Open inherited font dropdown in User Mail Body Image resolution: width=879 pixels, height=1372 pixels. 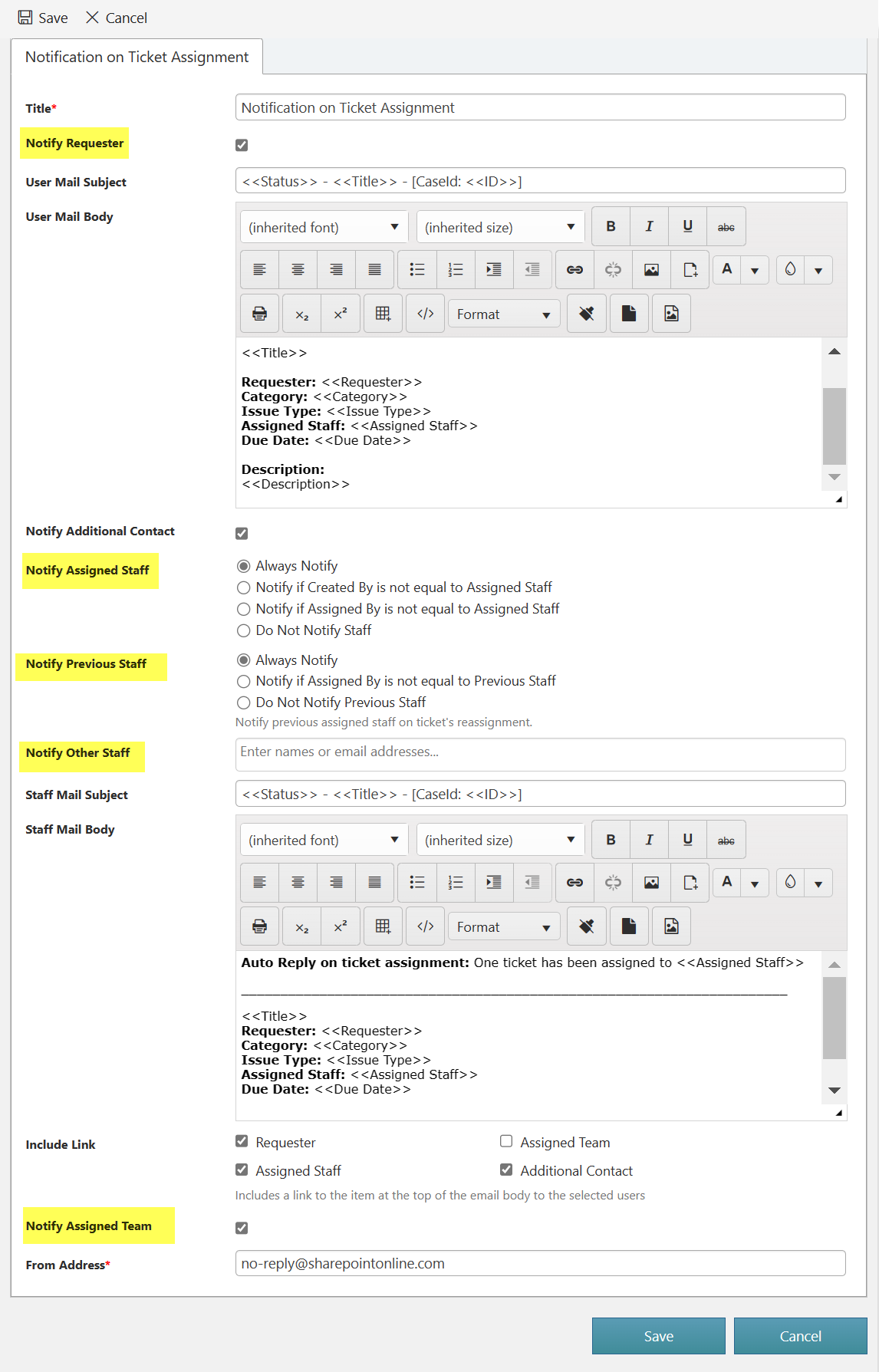tap(324, 227)
